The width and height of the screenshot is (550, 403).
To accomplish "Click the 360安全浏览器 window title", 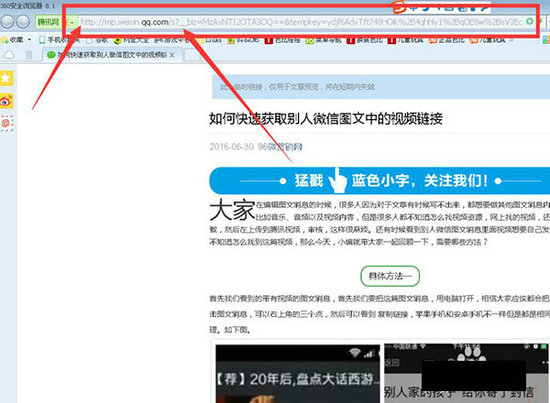I will point(28,5).
